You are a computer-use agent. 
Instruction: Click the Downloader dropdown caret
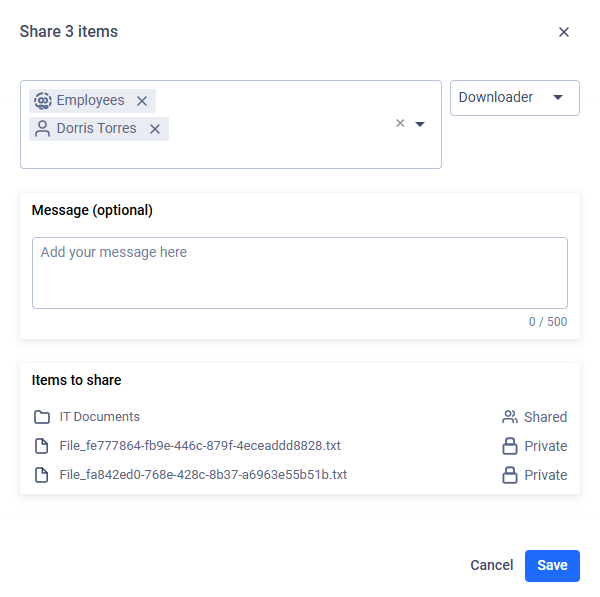point(558,97)
